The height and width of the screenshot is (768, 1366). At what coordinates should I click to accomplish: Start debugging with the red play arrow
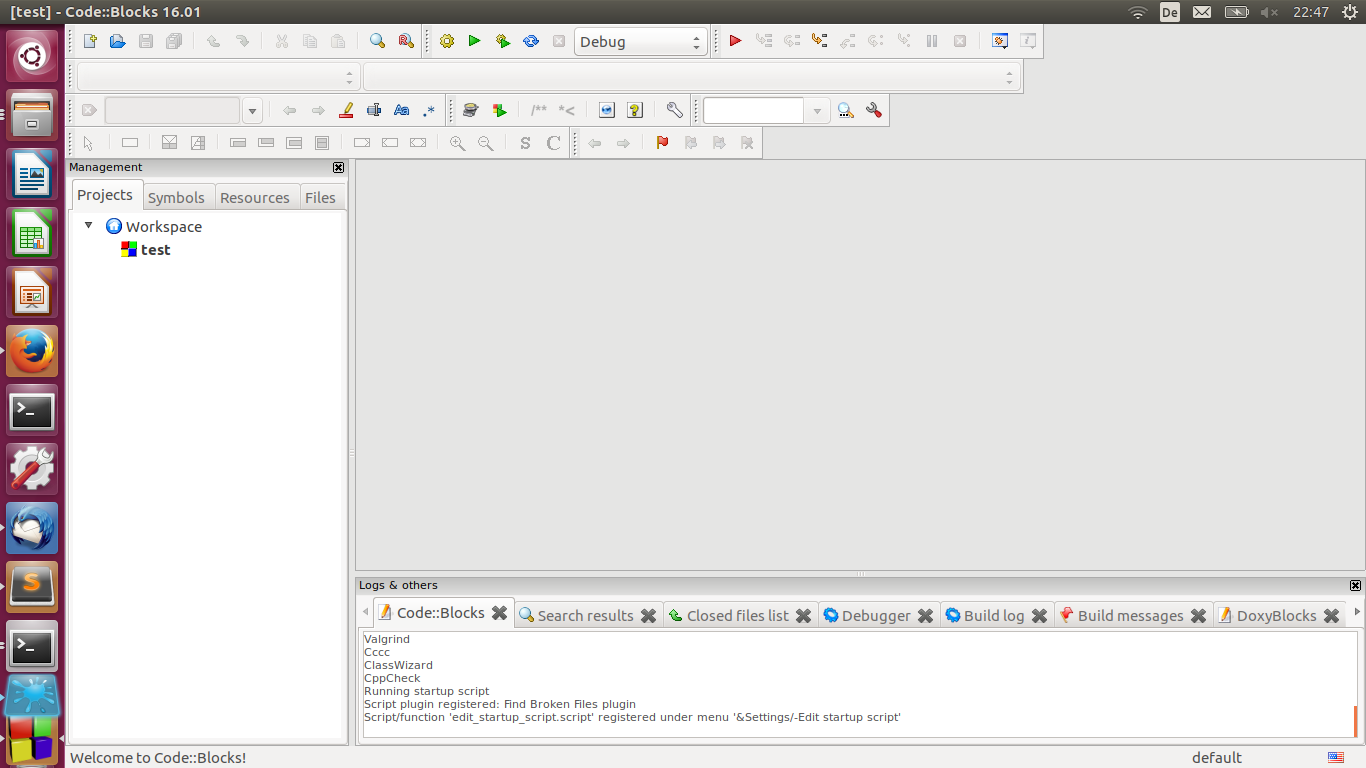735,41
